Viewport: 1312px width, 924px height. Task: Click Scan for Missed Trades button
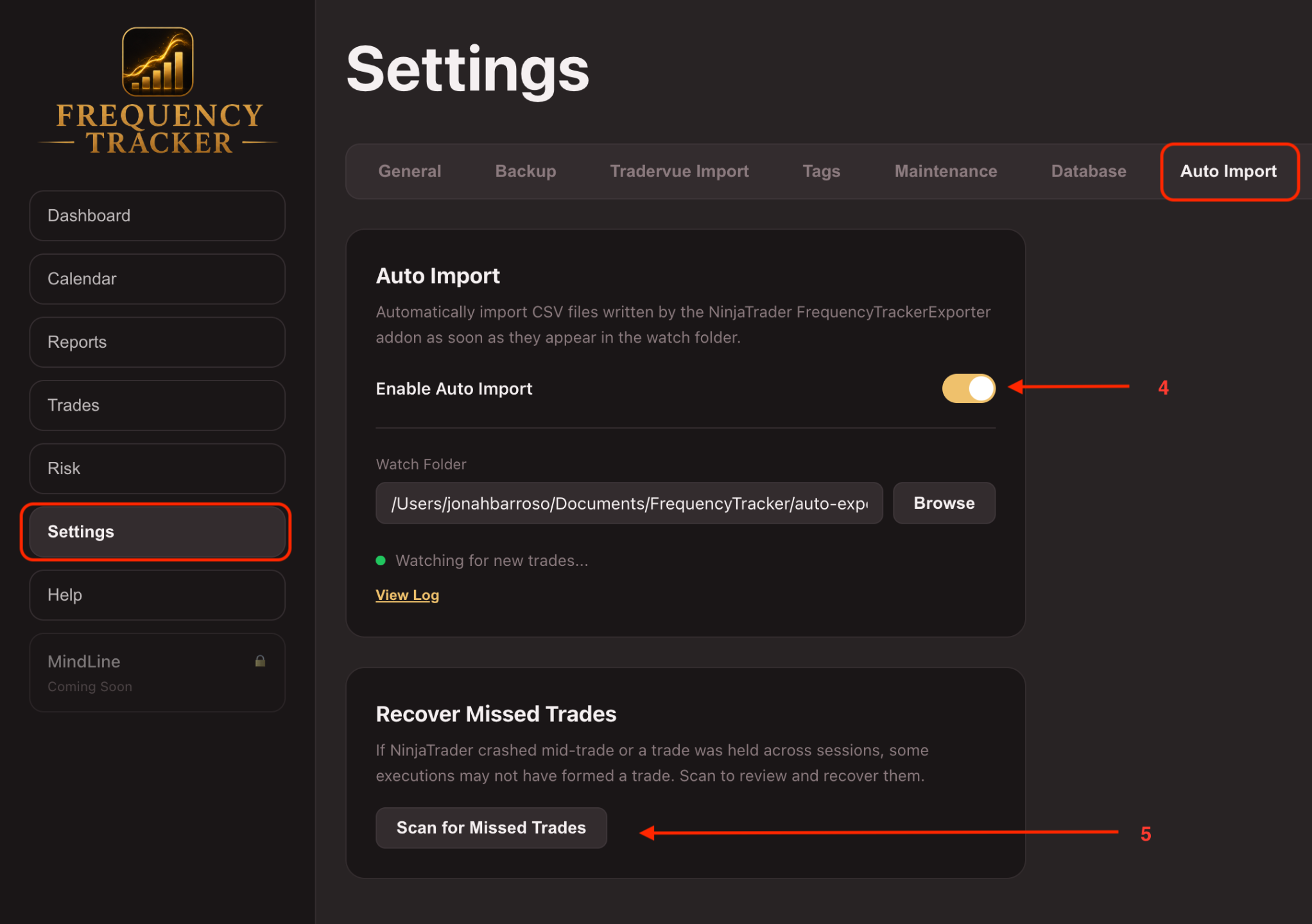491,828
